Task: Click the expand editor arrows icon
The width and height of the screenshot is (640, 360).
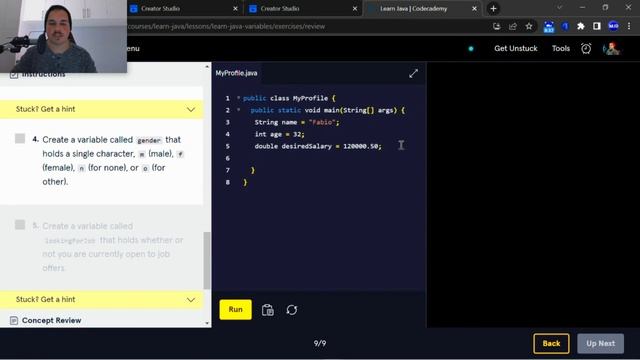Action: pos(413,73)
